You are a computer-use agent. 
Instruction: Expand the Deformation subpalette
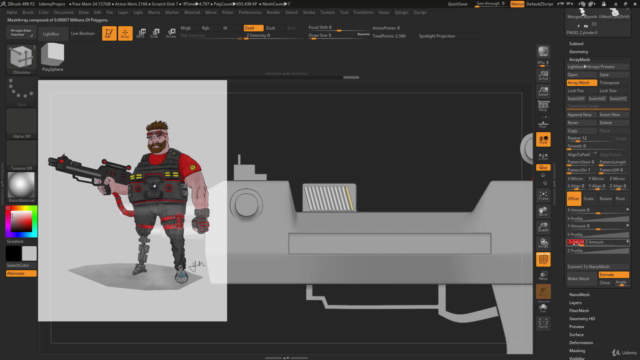[581, 342]
